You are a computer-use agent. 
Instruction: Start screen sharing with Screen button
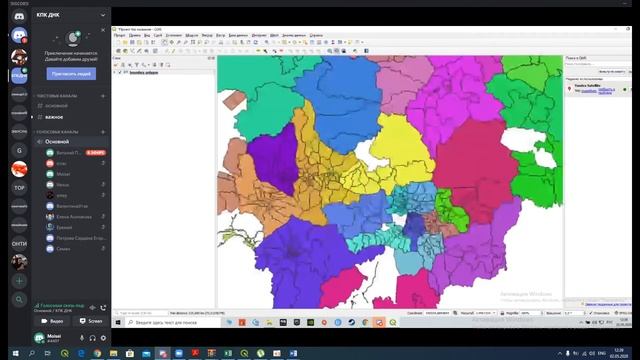coord(91,321)
